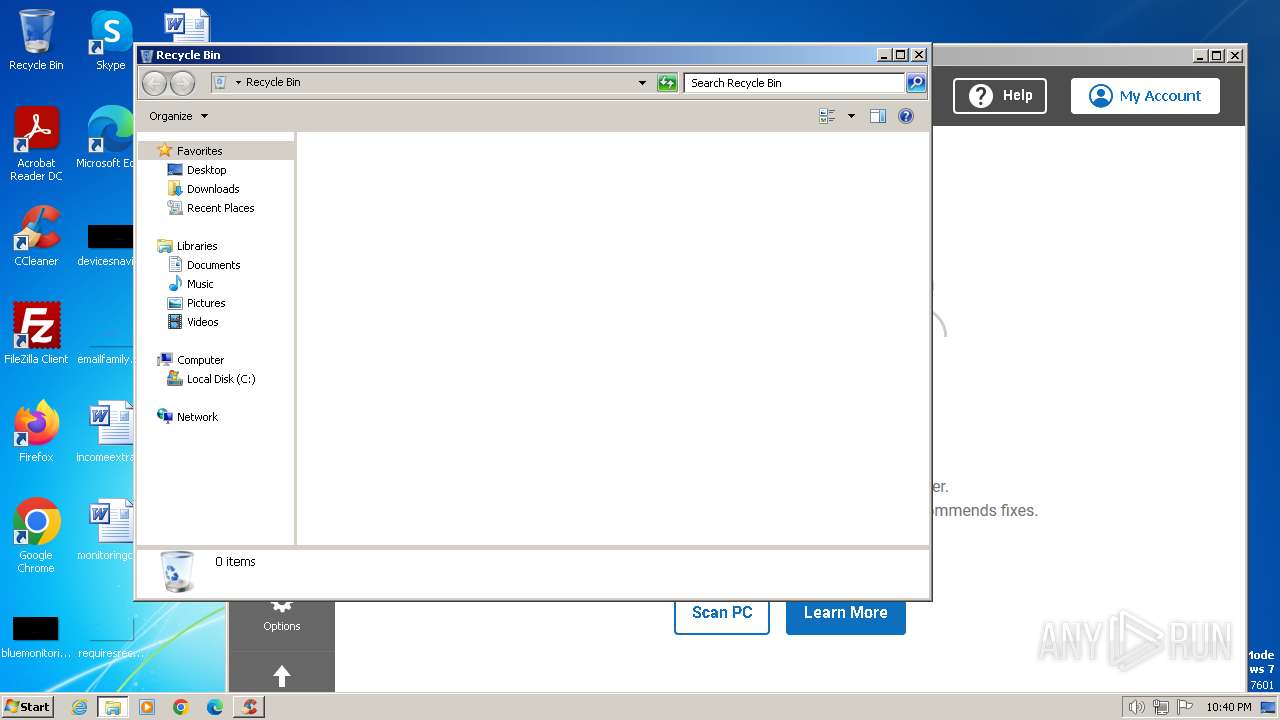The image size is (1280, 720).
Task: Open Internet Explorer from taskbar
Action: (x=80, y=707)
